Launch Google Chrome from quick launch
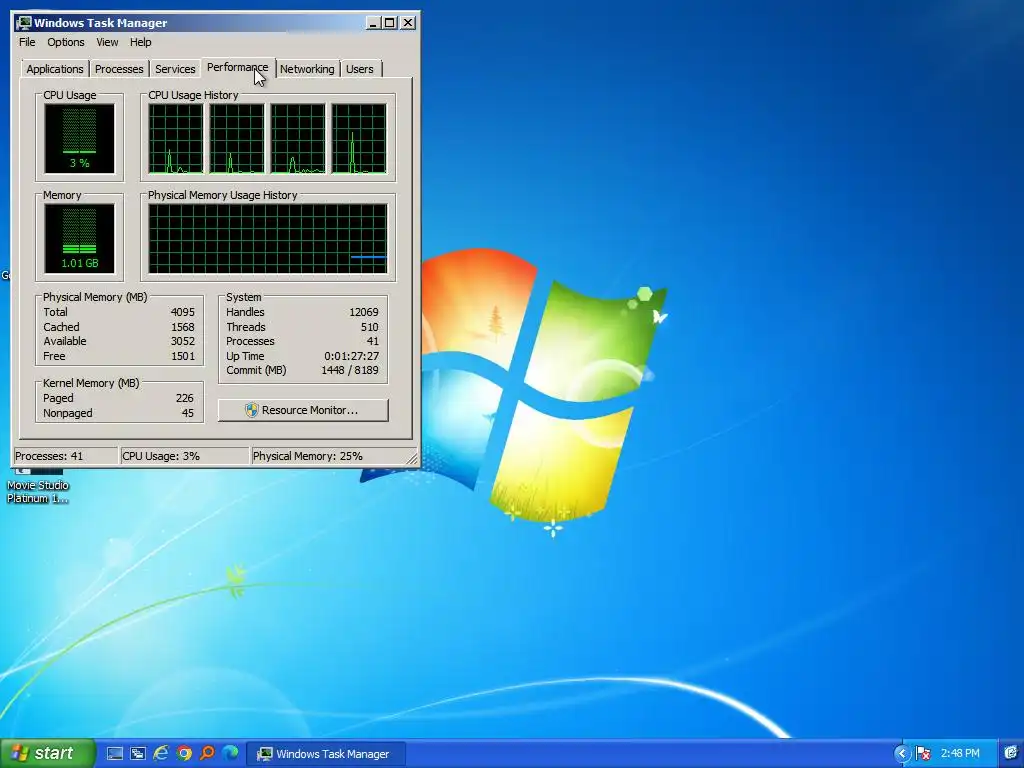This screenshot has width=1024, height=768. [x=184, y=754]
